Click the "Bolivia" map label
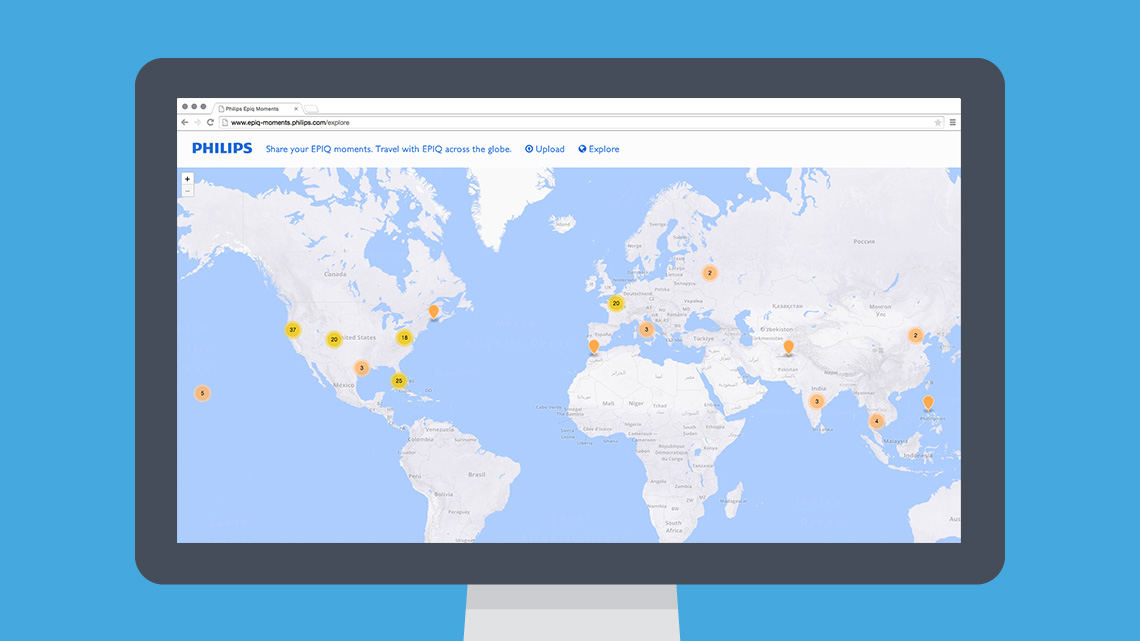This screenshot has width=1140, height=641. [x=443, y=494]
